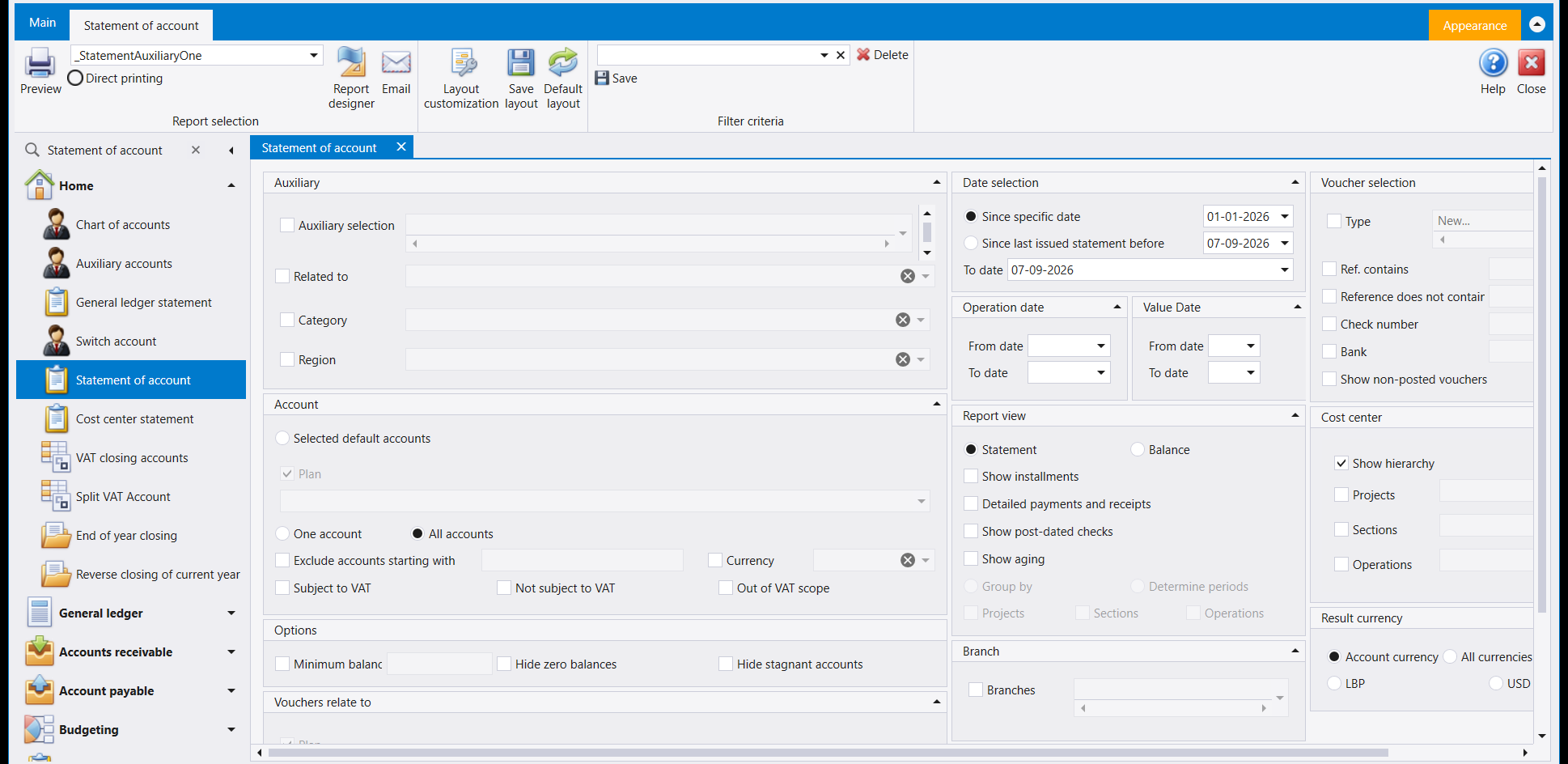Close the Statement of account document tab
Image resolution: width=1568 pixels, height=764 pixels.
click(x=400, y=147)
